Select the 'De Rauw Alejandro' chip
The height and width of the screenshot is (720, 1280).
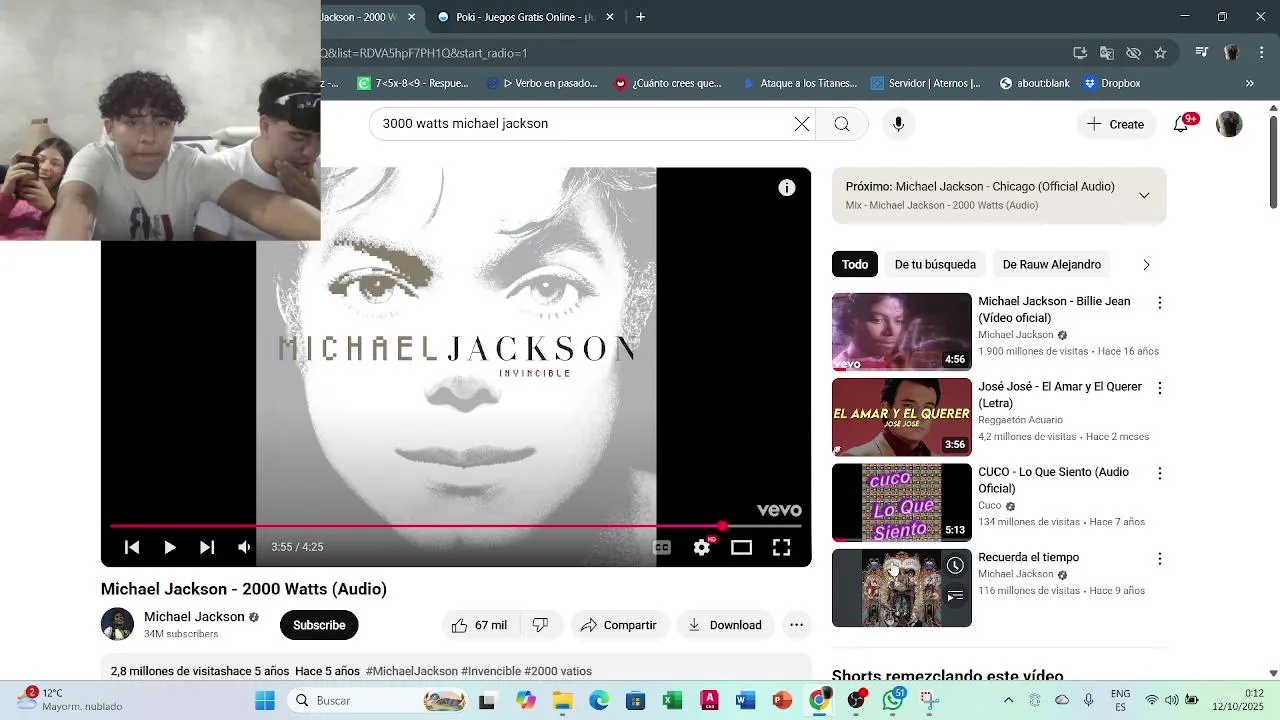(1051, 264)
